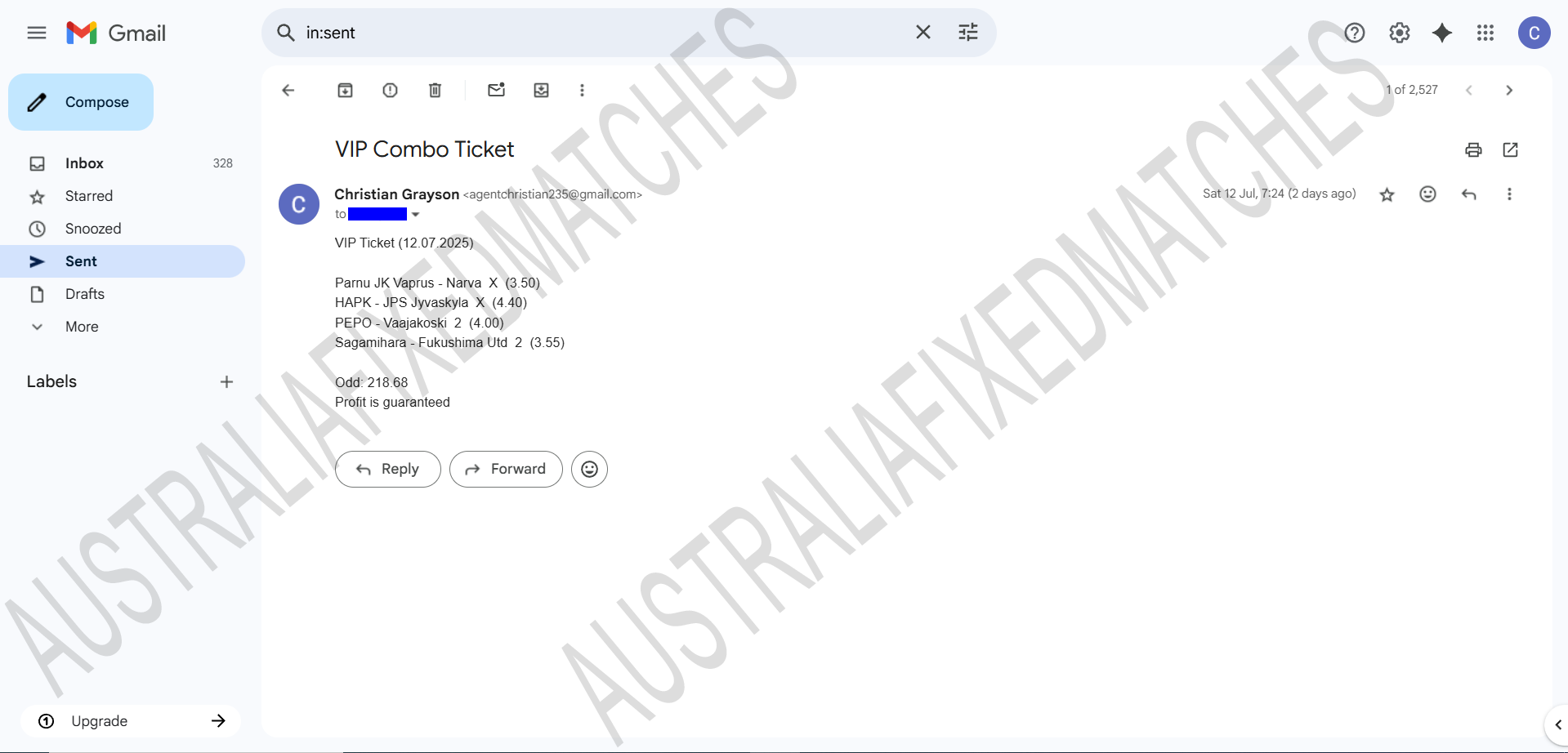
Task: Open email in a new window
Action: coord(1511,149)
